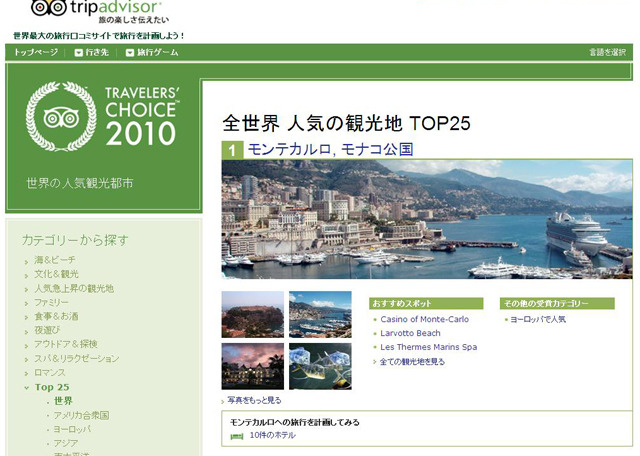Viewport: 640px width, 456px height.
Task: Click the arrow beside 海&ビーチ
Action: pos(27,261)
